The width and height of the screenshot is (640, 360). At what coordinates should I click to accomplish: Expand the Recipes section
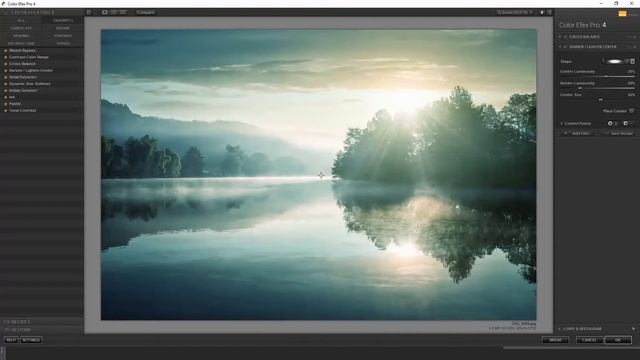(16, 322)
